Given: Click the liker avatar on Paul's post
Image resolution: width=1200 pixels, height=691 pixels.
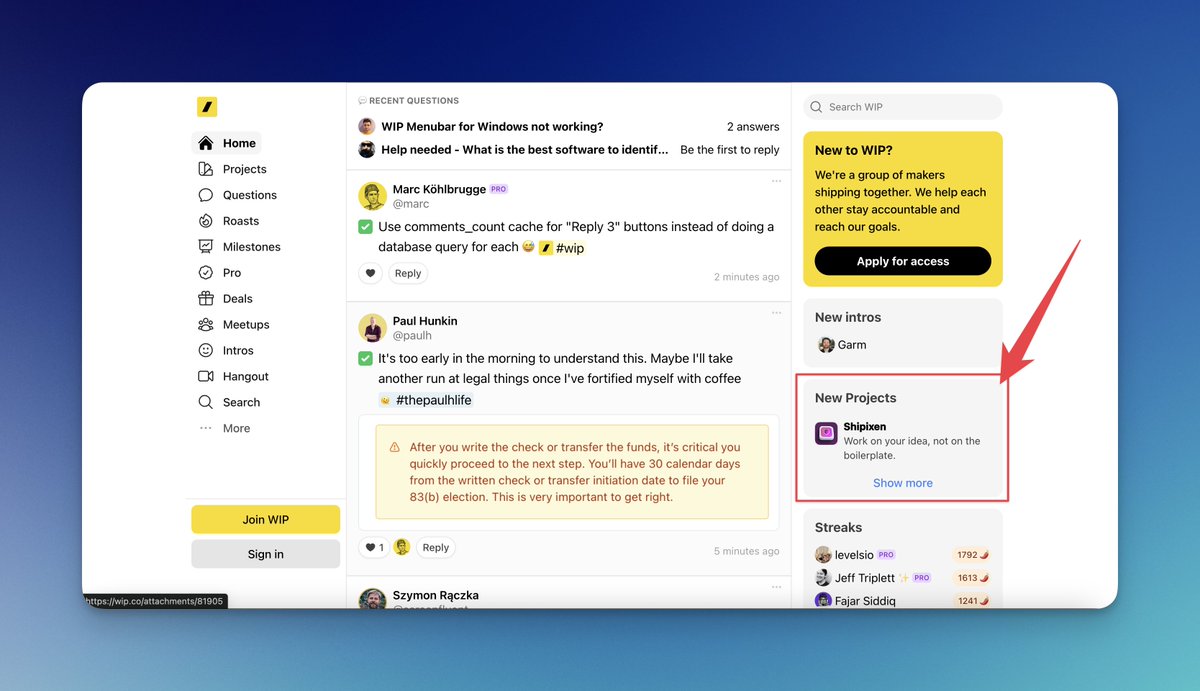Looking at the screenshot, I should coord(402,547).
